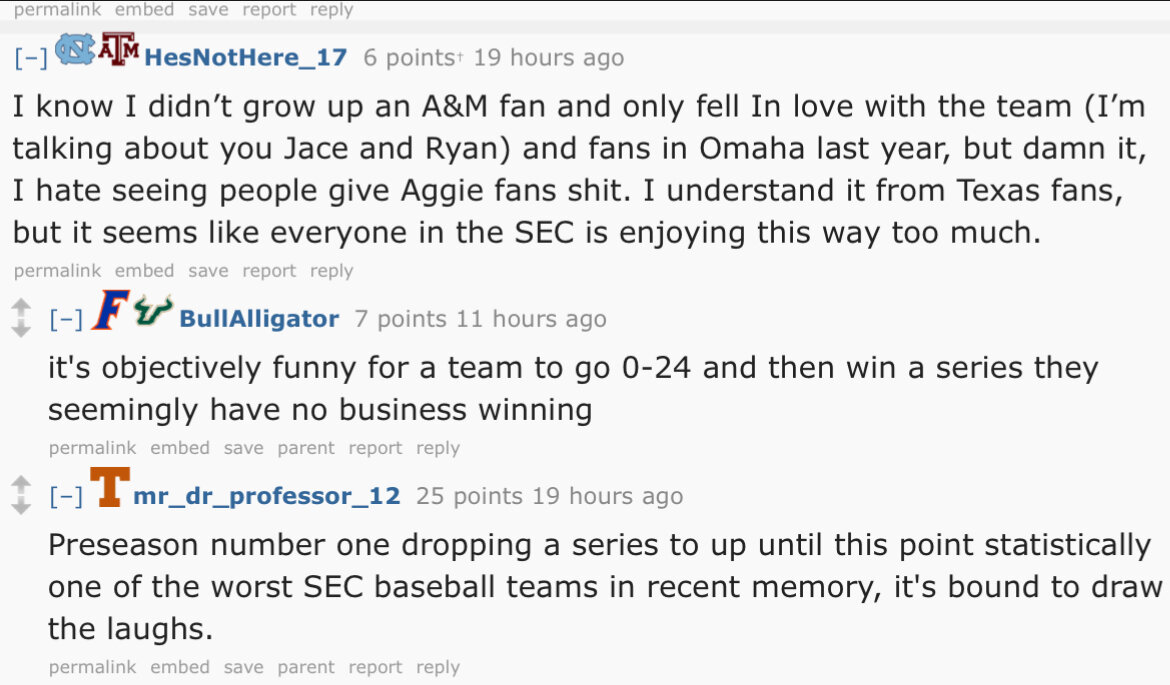Click the USF Bulls flair icon
Image resolution: width=1170 pixels, height=685 pixels.
pyautogui.click(x=154, y=310)
